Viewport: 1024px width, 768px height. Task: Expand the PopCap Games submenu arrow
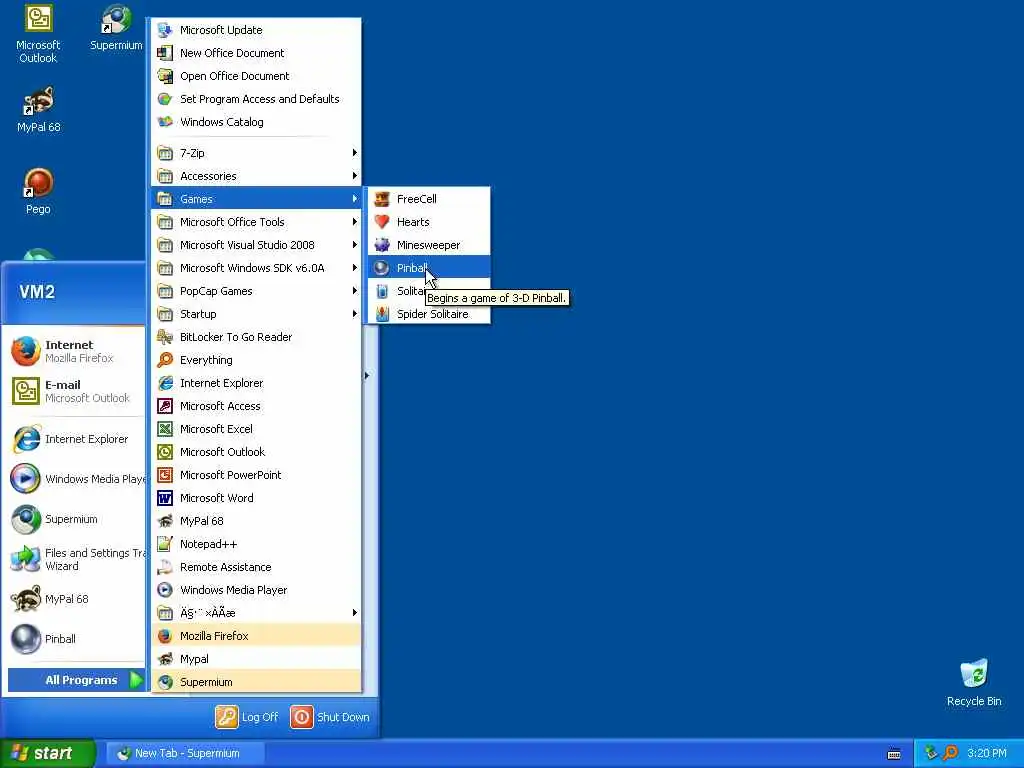pos(355,291)
